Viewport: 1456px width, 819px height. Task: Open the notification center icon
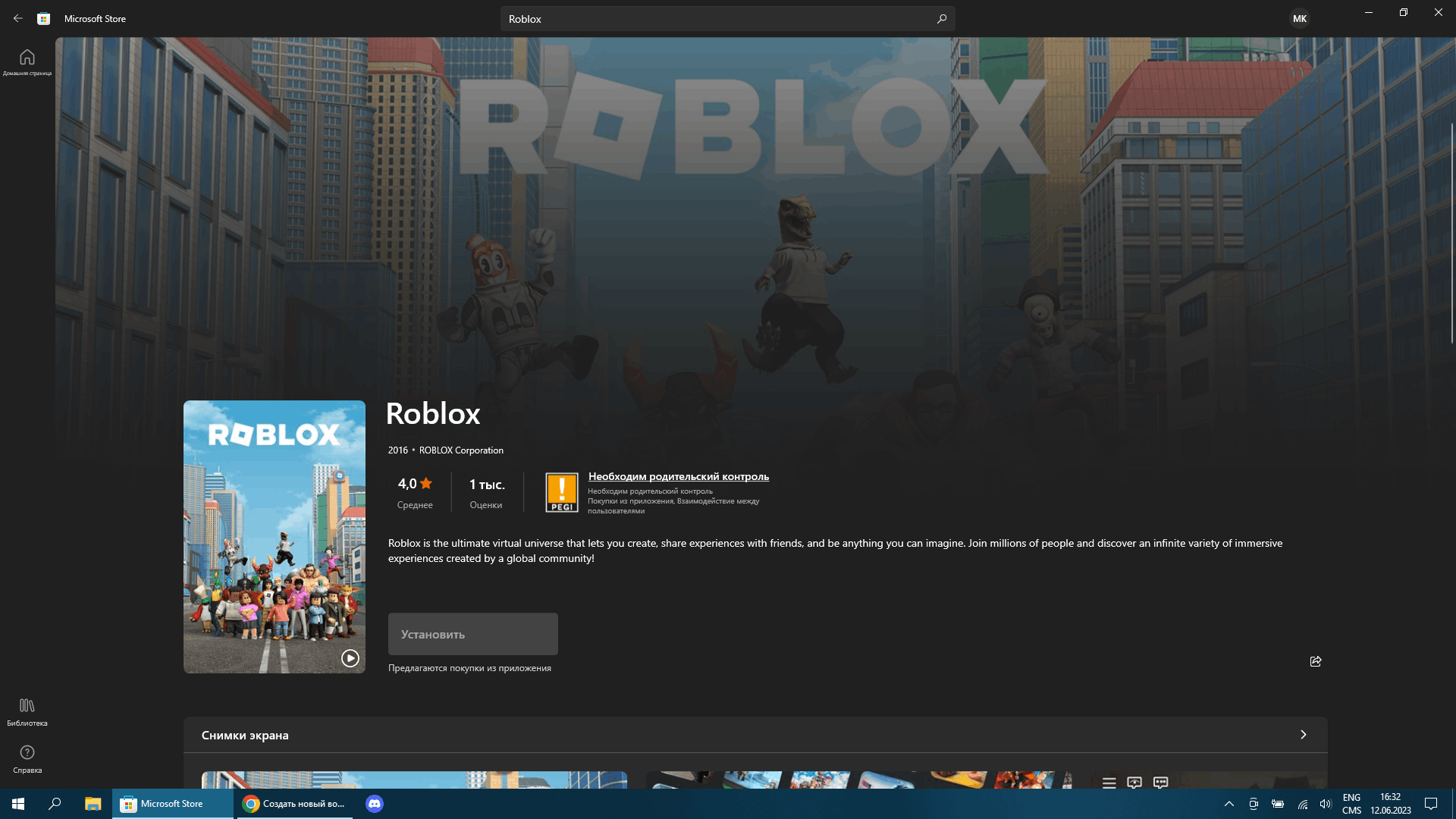pyautogui.click(x=1431, y=804)
